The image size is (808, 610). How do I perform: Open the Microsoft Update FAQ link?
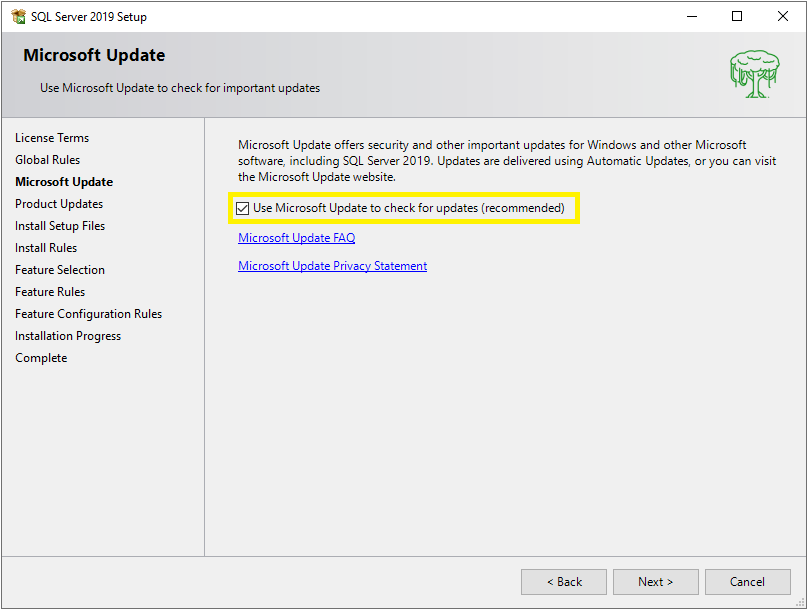(x=296, y=238)
